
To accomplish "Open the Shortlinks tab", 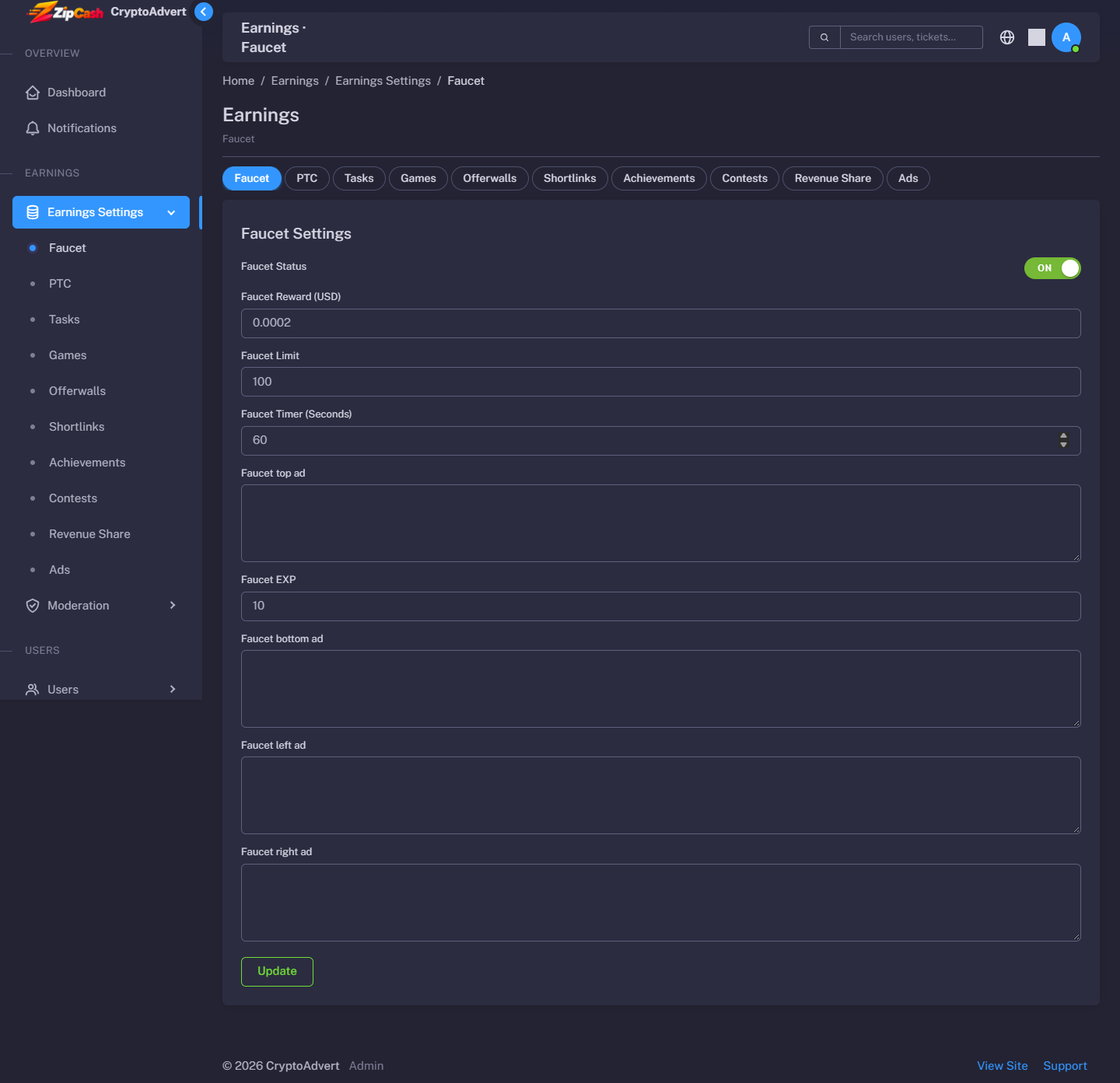I will pyautogui.click(x=570, y=179).
